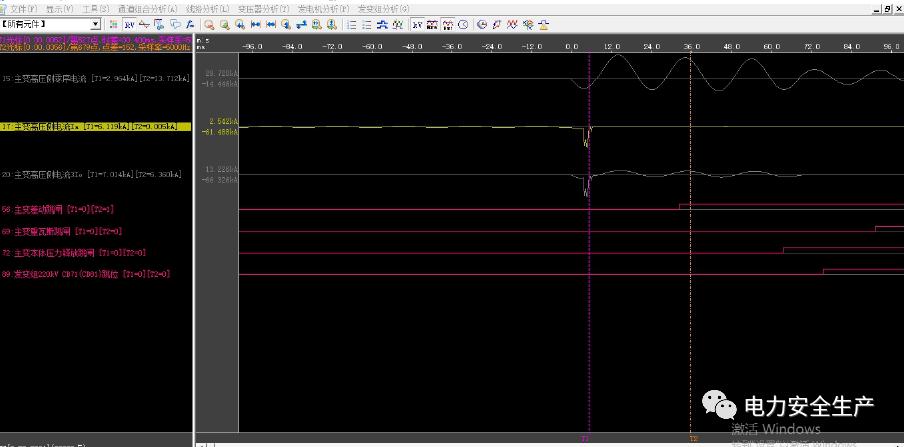905x447 pixels.
Task: Select digital channel 69 主变重瓦斯跳闸
Action: coord(62,232)
